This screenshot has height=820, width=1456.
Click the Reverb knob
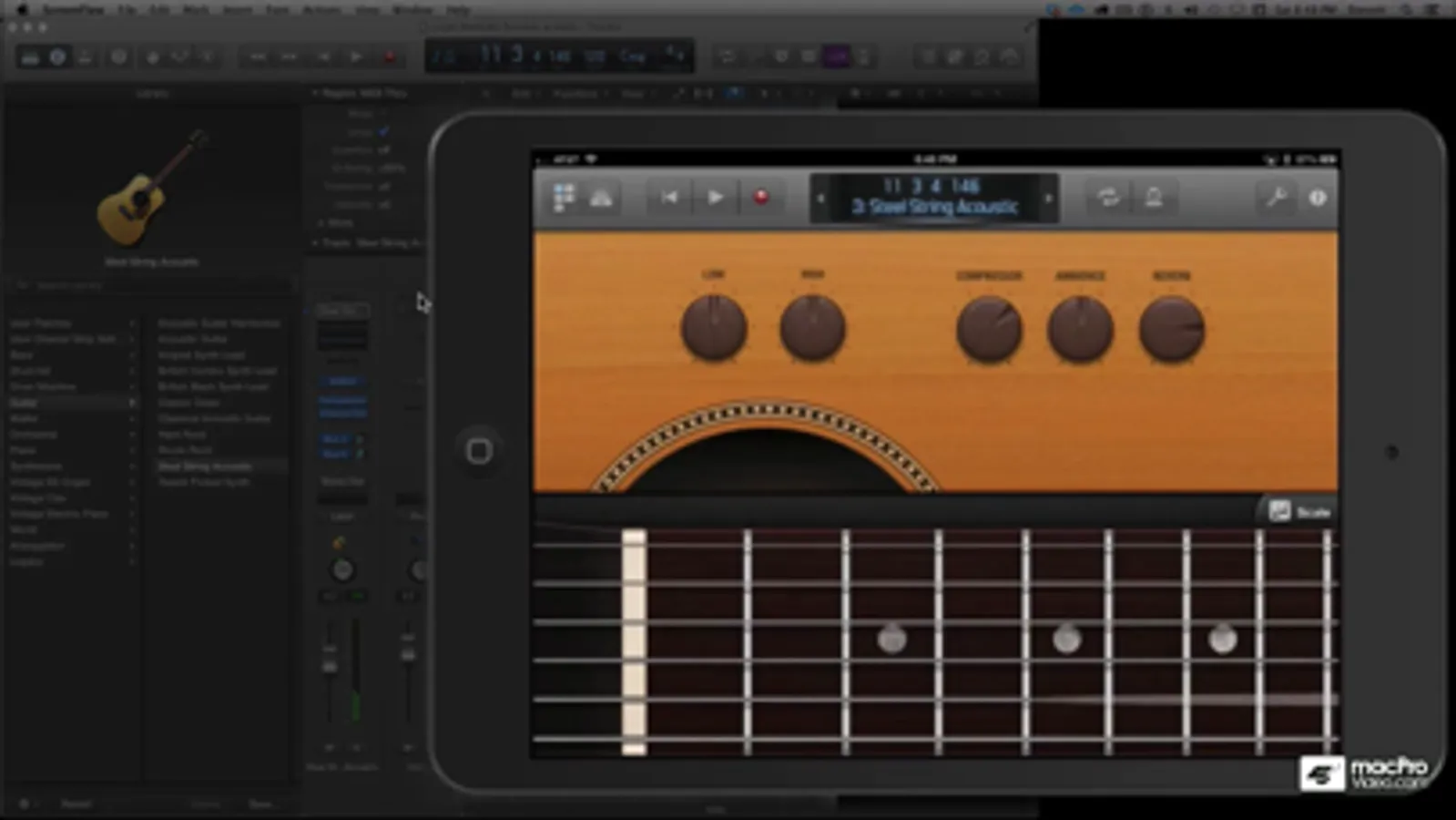pos(1172,329)
